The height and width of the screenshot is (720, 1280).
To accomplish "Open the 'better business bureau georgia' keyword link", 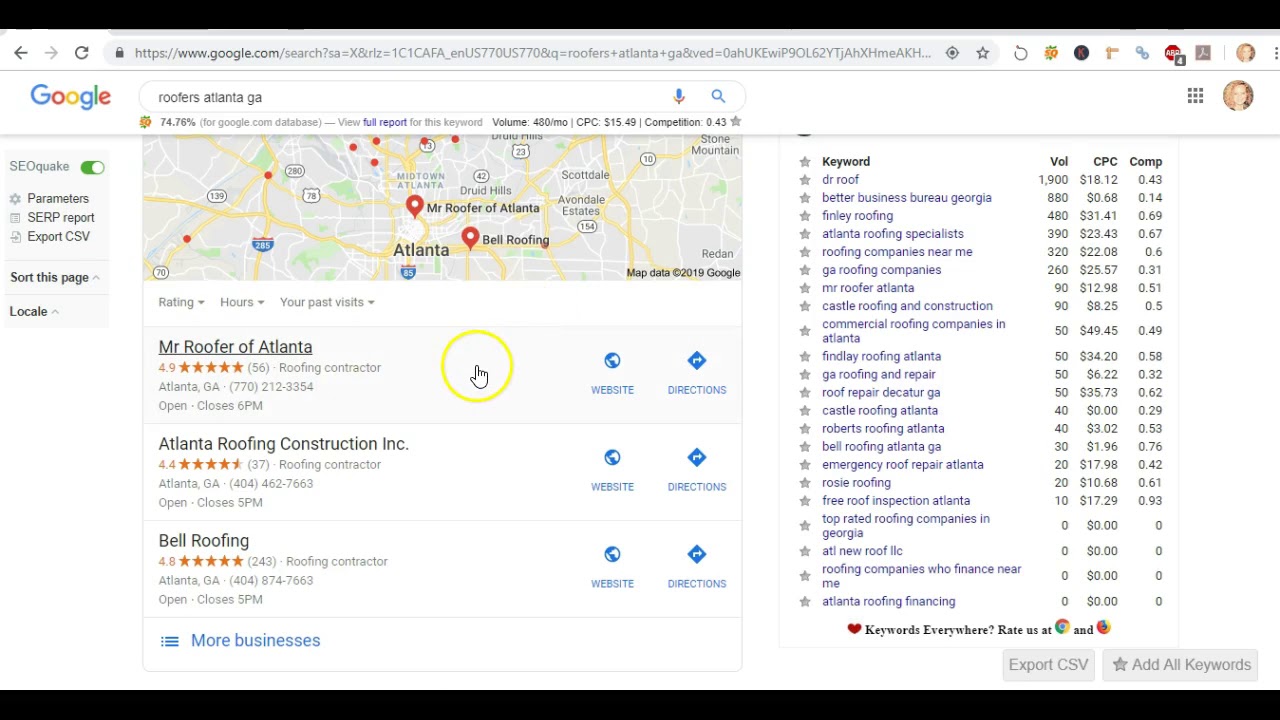I will point(907,198).
